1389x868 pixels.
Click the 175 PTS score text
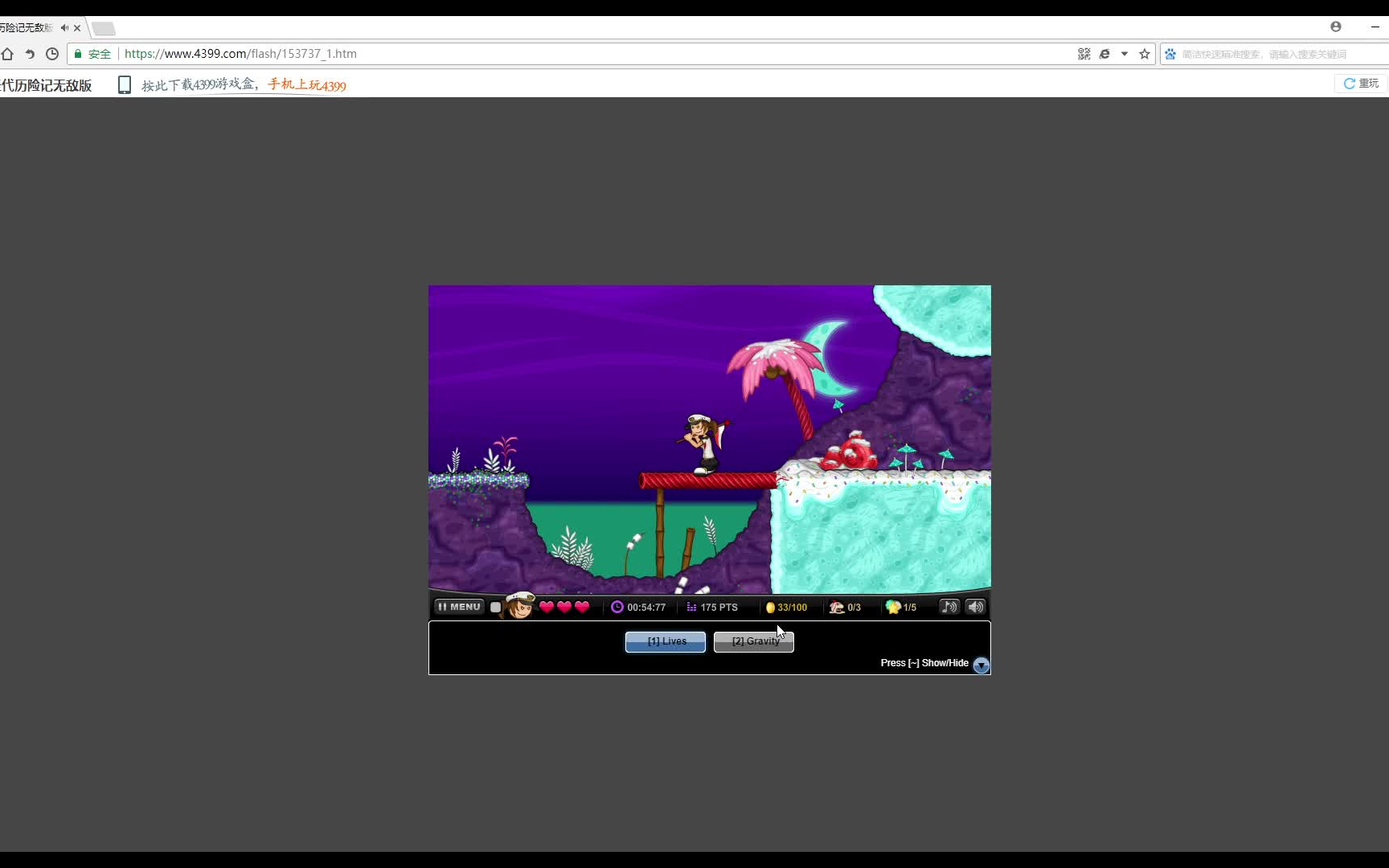[x=719, y=608]
